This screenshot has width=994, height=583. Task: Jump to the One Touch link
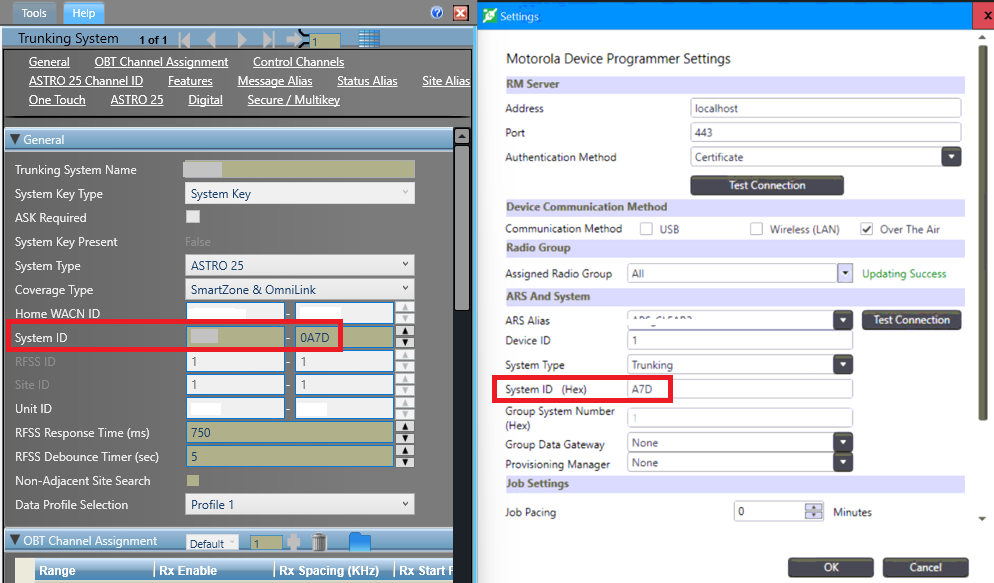[57, 100]
